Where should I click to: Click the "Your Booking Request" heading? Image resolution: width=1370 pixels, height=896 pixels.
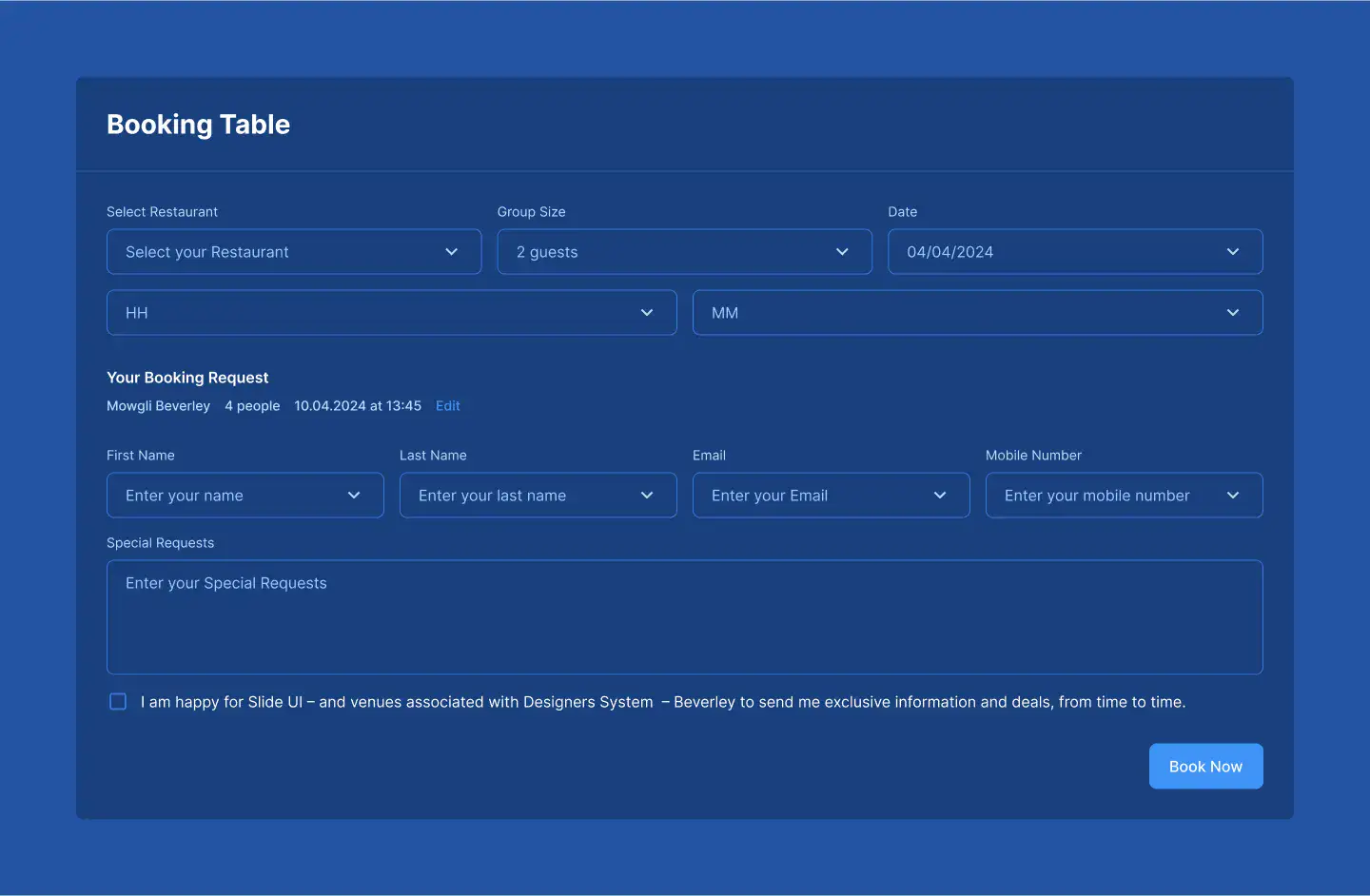coord(187,378)
